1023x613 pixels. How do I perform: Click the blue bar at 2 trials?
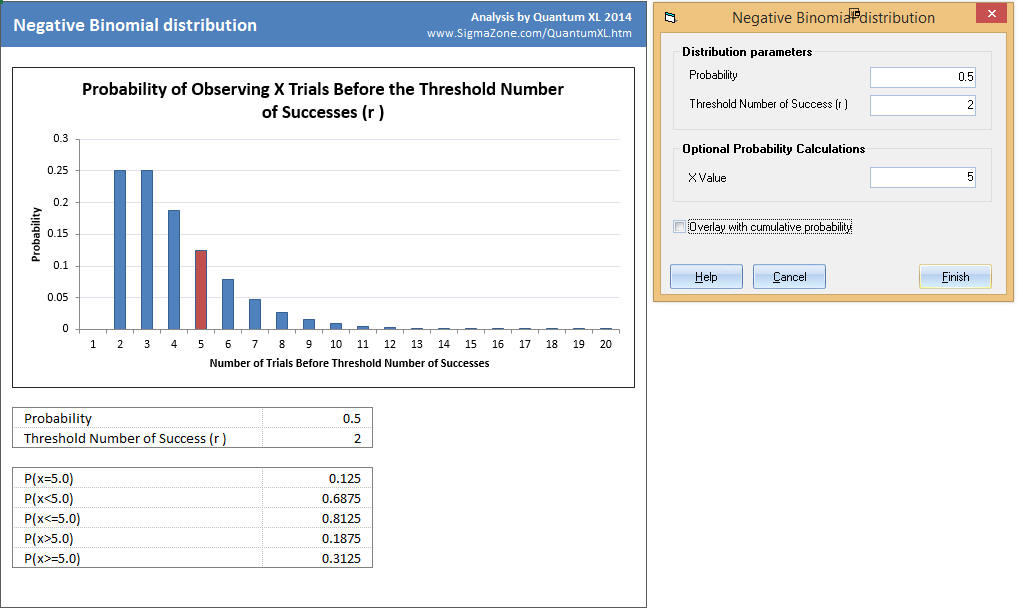(120, 249)
